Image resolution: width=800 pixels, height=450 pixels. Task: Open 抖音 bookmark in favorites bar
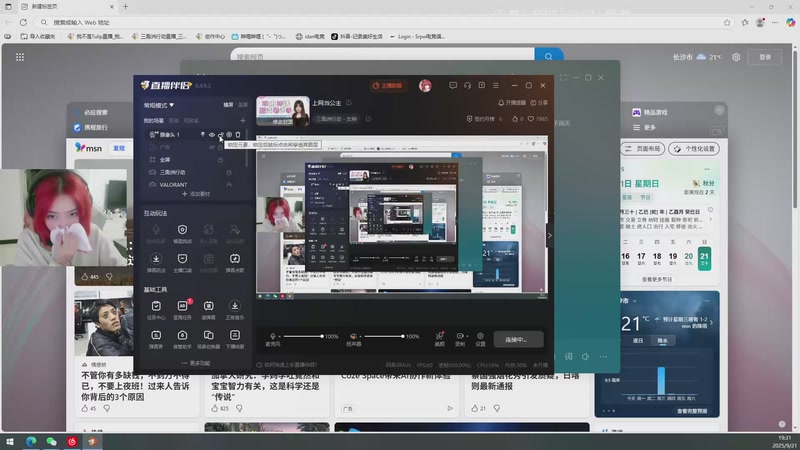[x=357, y=36]
